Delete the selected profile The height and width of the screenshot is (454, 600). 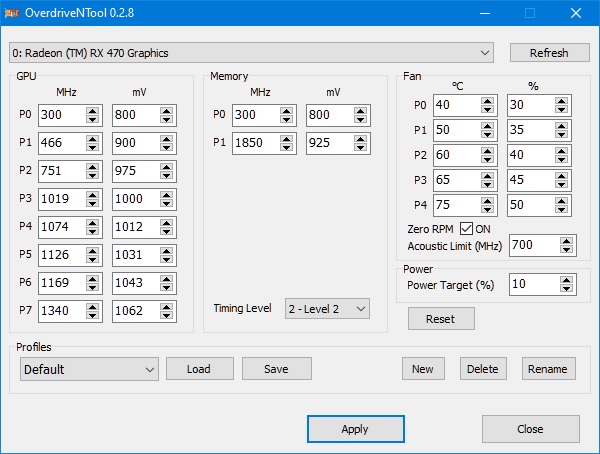click(x=483, y=369)
